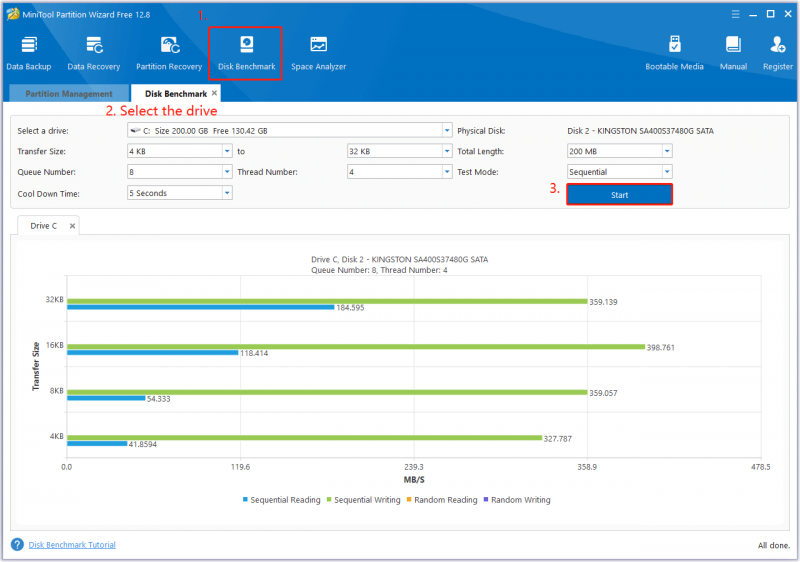800x562 pixels.
Task: Expand the Queue Number dropdown
Action: point(227,172)
